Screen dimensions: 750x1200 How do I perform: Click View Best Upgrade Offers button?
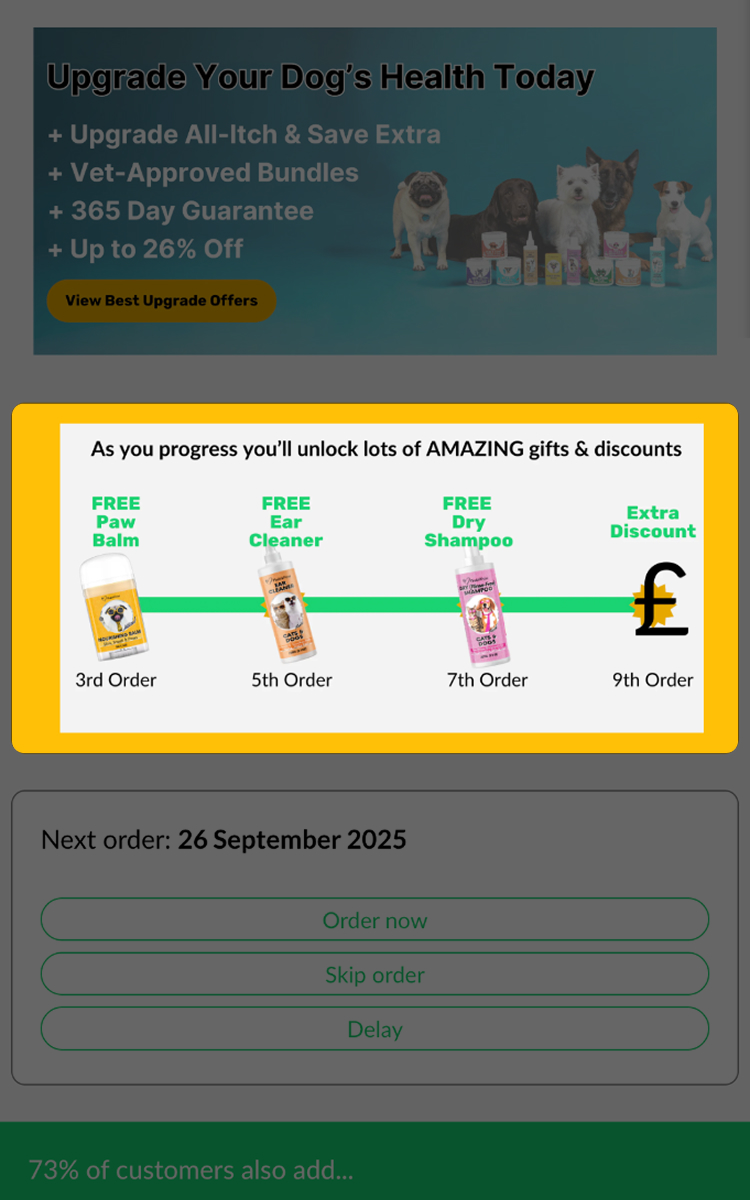[161, 300]
